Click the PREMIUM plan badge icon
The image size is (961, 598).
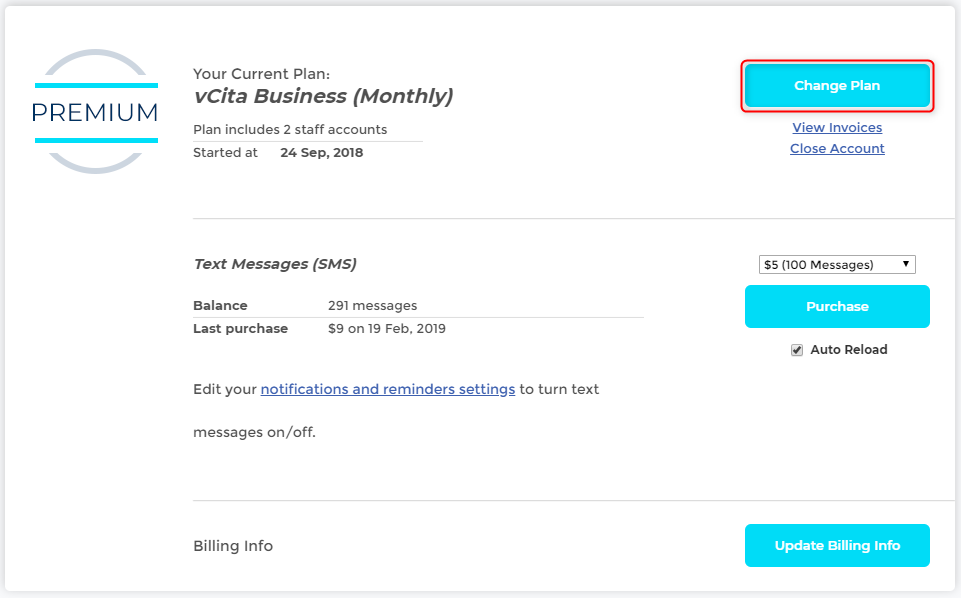pos(96,112)
